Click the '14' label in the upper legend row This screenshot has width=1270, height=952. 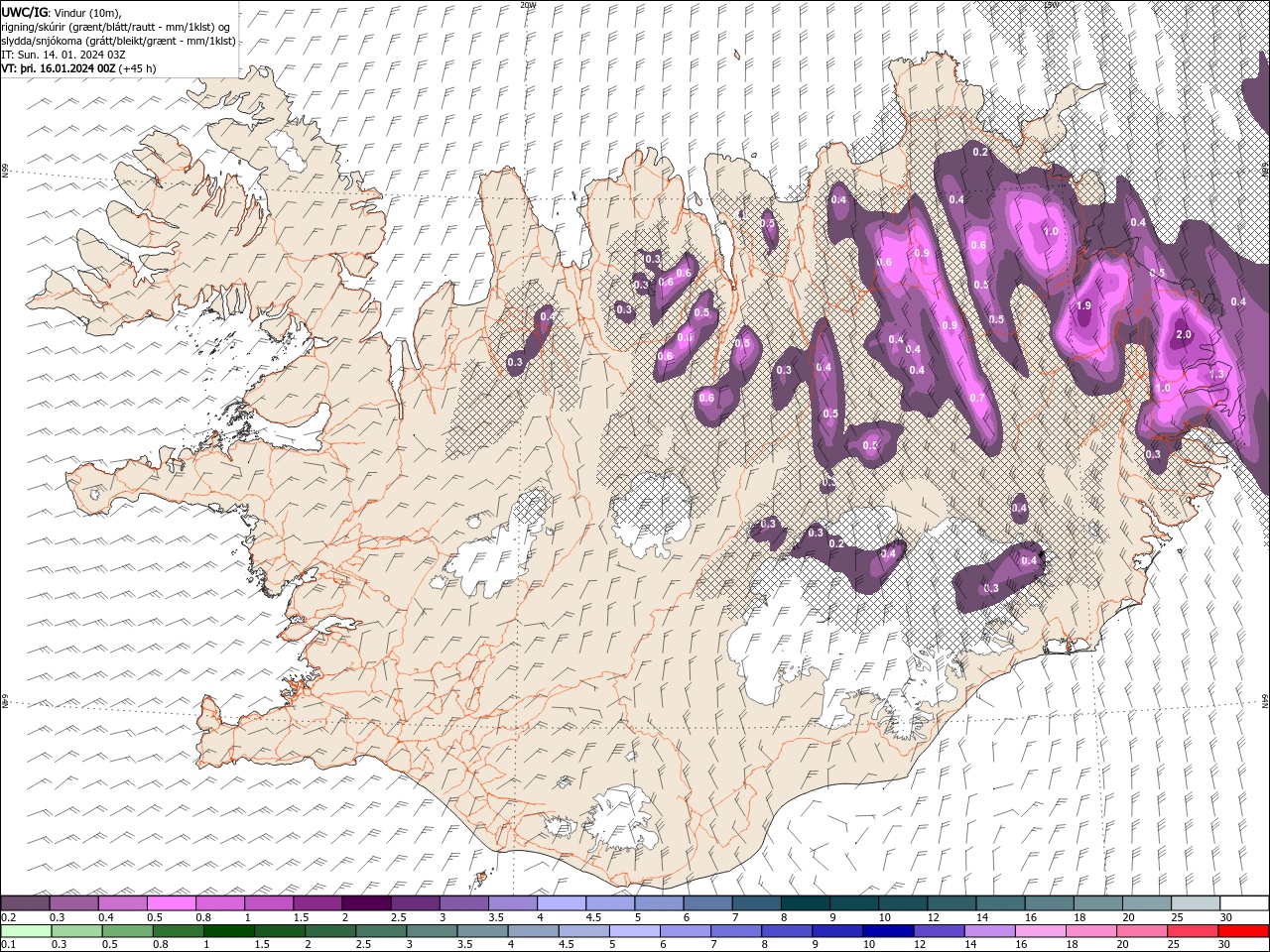point(982,917)
